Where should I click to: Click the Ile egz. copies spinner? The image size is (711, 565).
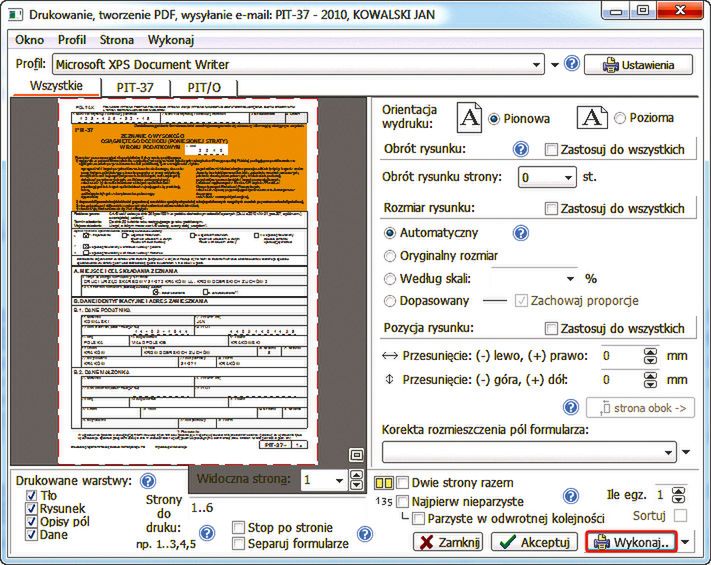(678, 495)
